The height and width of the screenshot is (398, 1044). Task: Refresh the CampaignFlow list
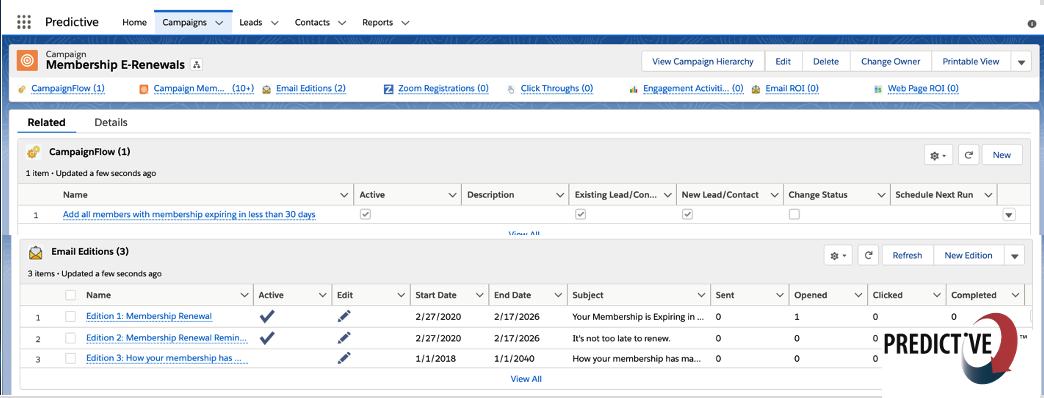[x=969, y=155]
